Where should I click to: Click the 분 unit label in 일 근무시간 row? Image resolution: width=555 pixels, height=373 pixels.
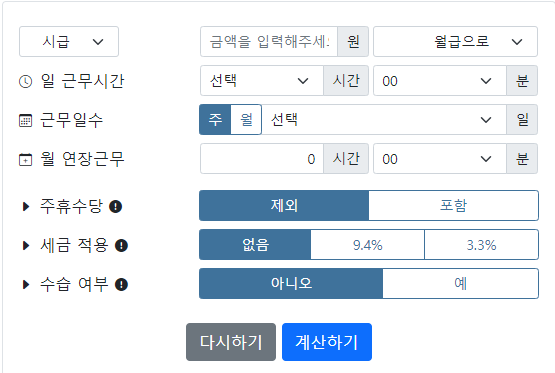click(x=522, y=81)
